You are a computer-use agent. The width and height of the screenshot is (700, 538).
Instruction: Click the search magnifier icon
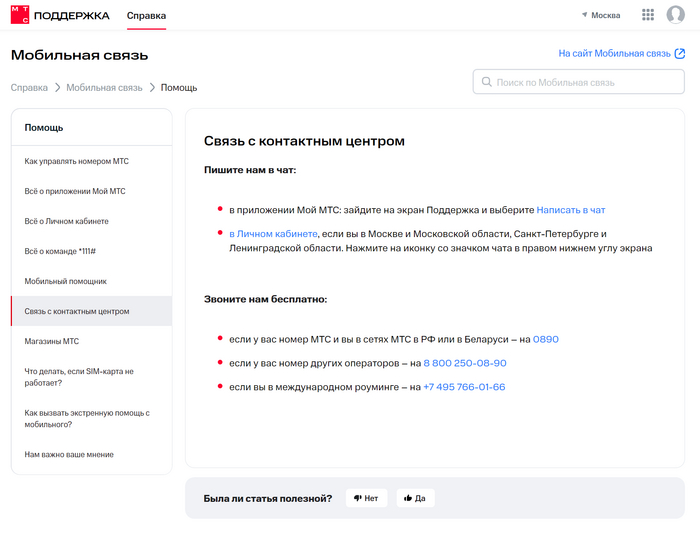click(x=487, y=82)
